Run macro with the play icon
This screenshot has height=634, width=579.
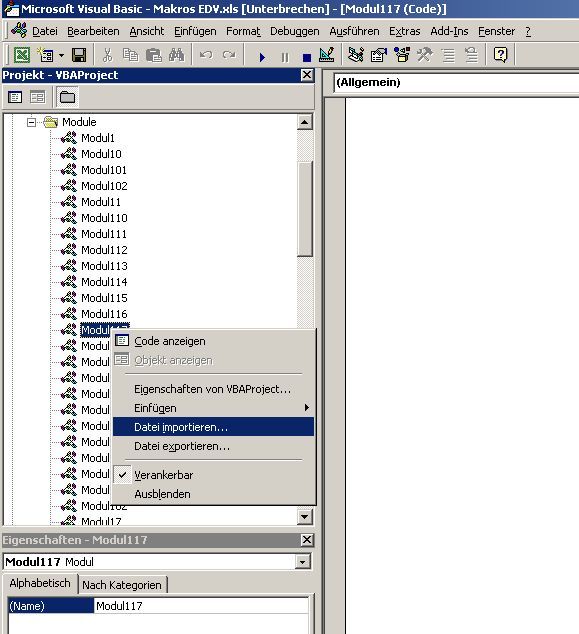262,57
